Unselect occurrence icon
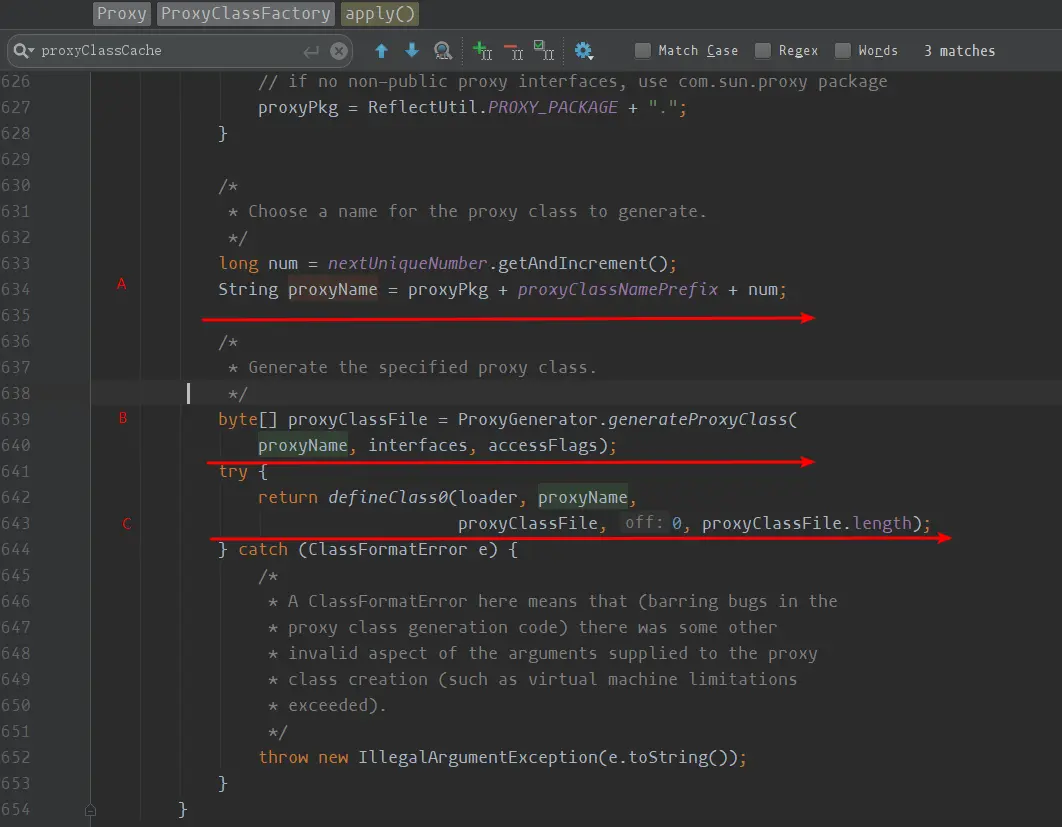This screenshot has width=1062, height=827. point(513,51)
